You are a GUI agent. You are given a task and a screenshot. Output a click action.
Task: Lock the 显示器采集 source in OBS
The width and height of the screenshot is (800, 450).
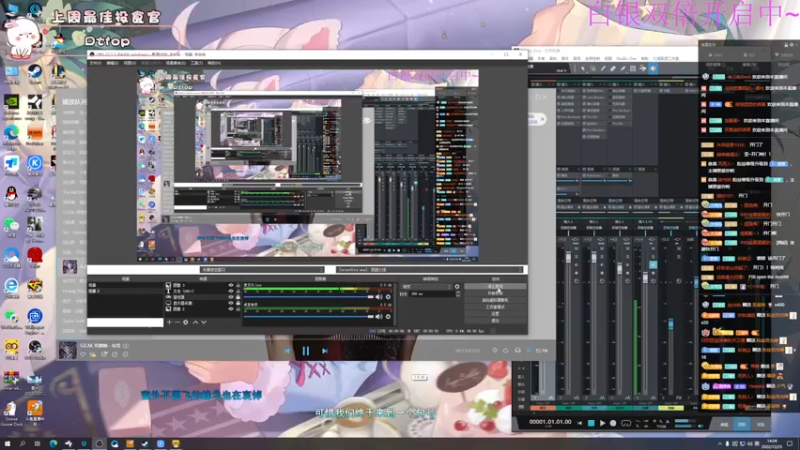[238, 303]
